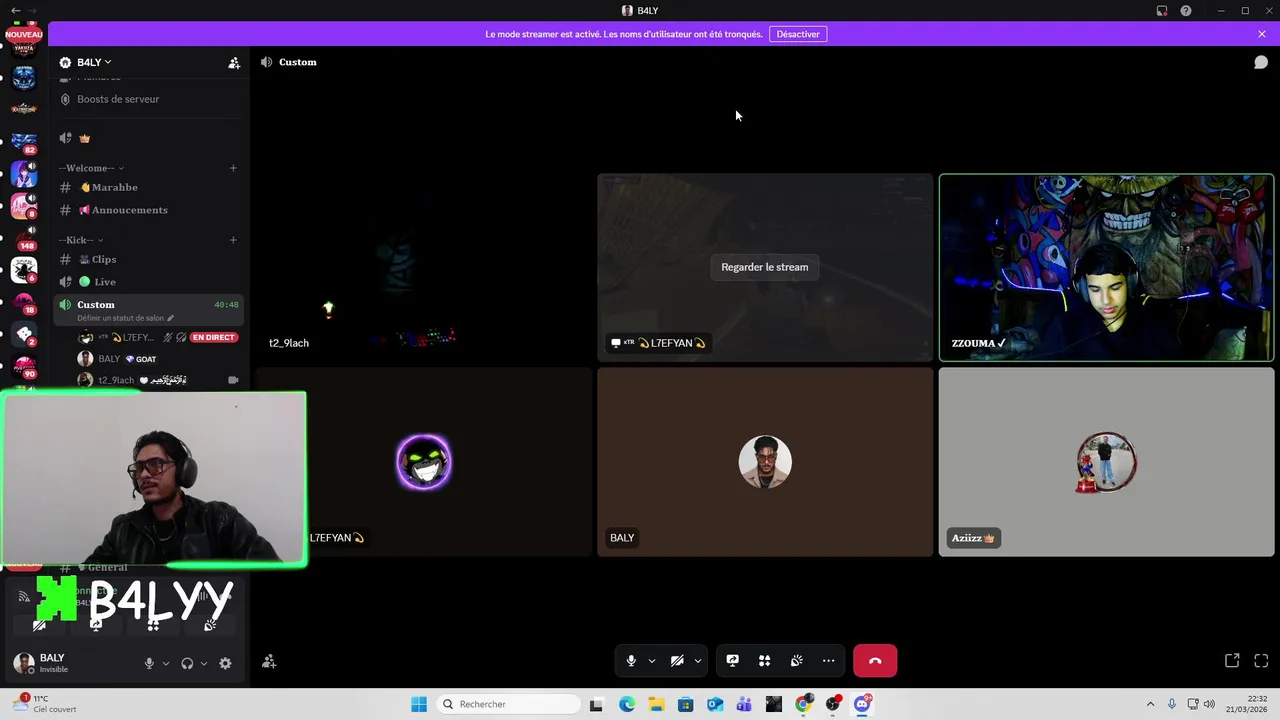Select BALY GOAT in the voice list

coord(158,359)
